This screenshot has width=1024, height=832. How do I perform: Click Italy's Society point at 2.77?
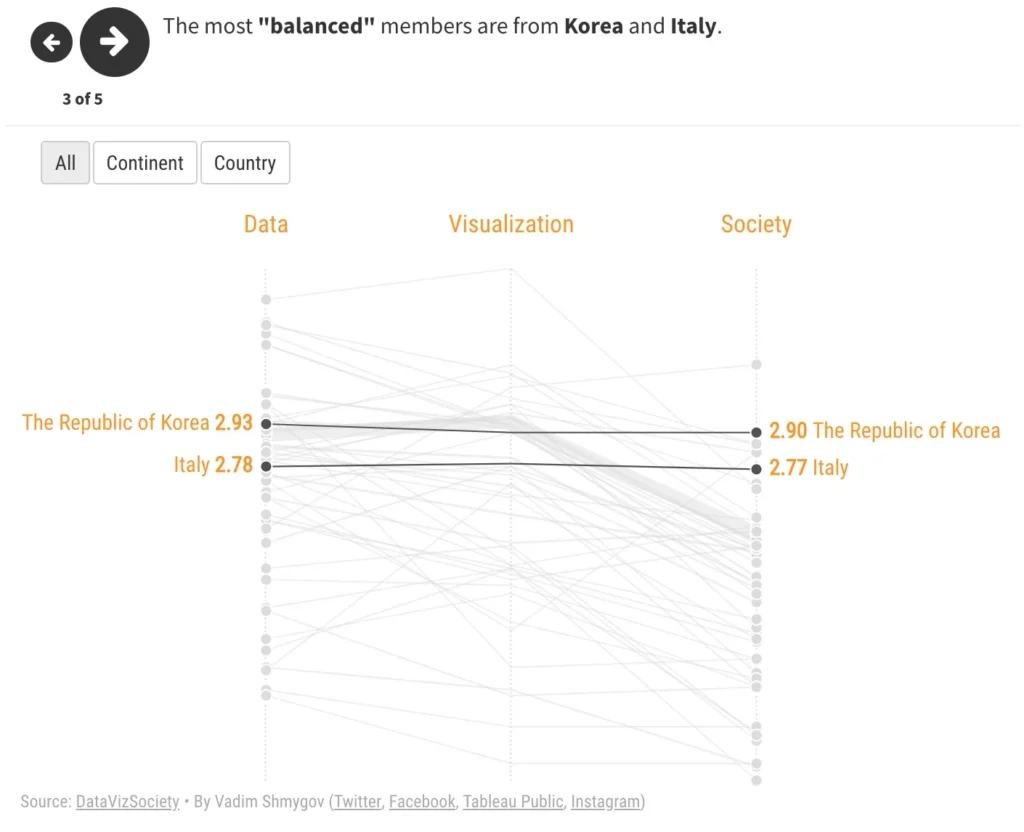[756, 469]
